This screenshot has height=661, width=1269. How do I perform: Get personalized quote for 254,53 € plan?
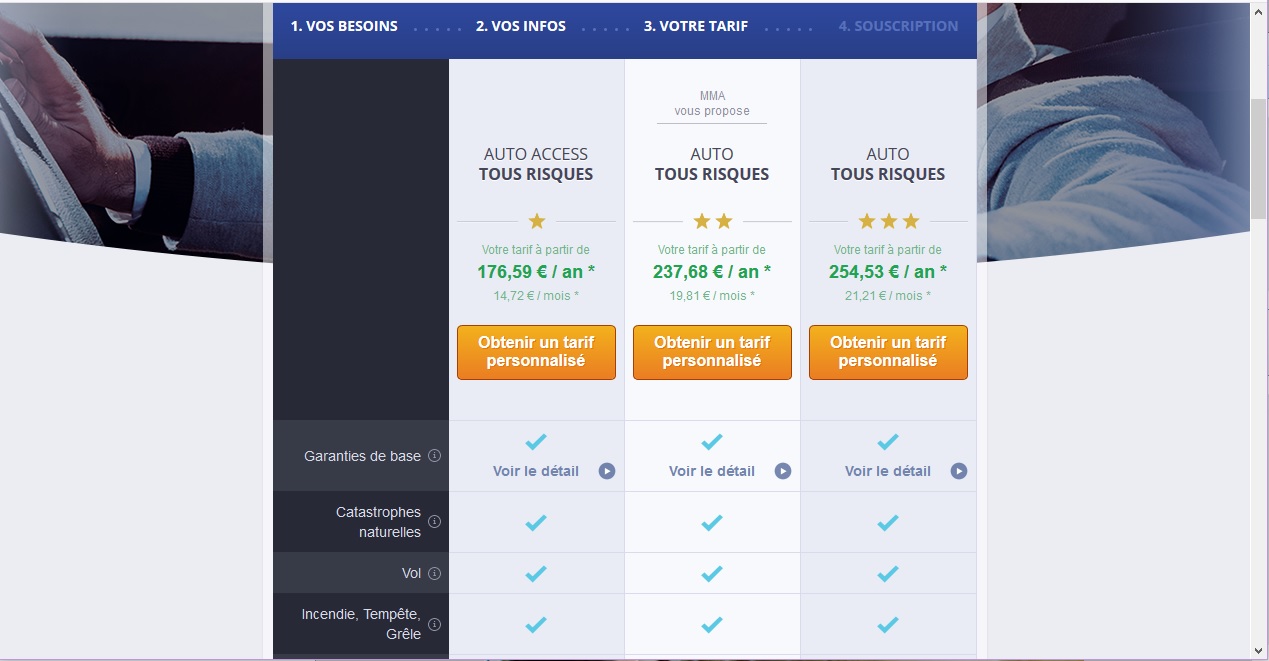[x=888, y=352]
